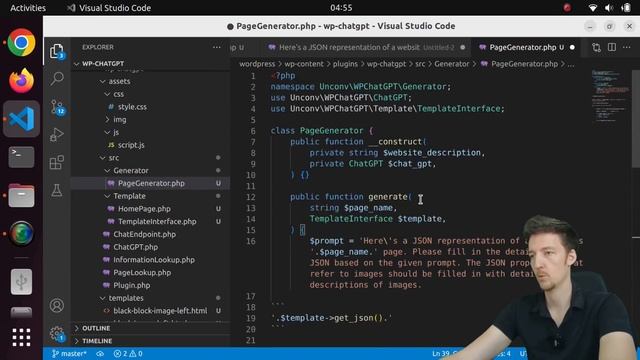Collapse the assets folder

151,81
